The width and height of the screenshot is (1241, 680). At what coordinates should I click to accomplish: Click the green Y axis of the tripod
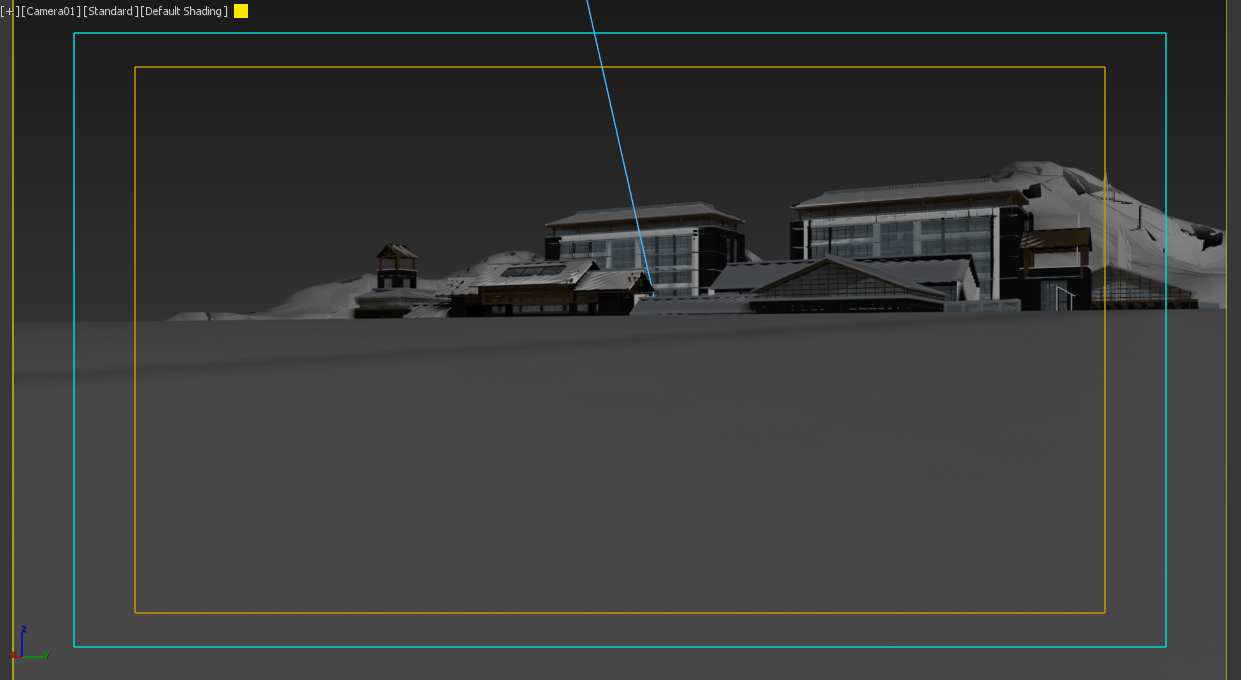(38, 656)
